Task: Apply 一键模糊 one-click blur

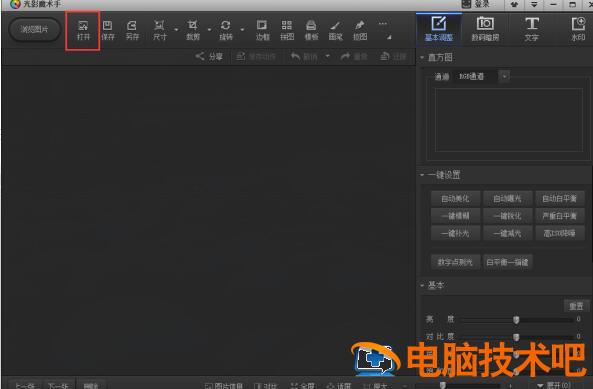Action: [455, 216]
